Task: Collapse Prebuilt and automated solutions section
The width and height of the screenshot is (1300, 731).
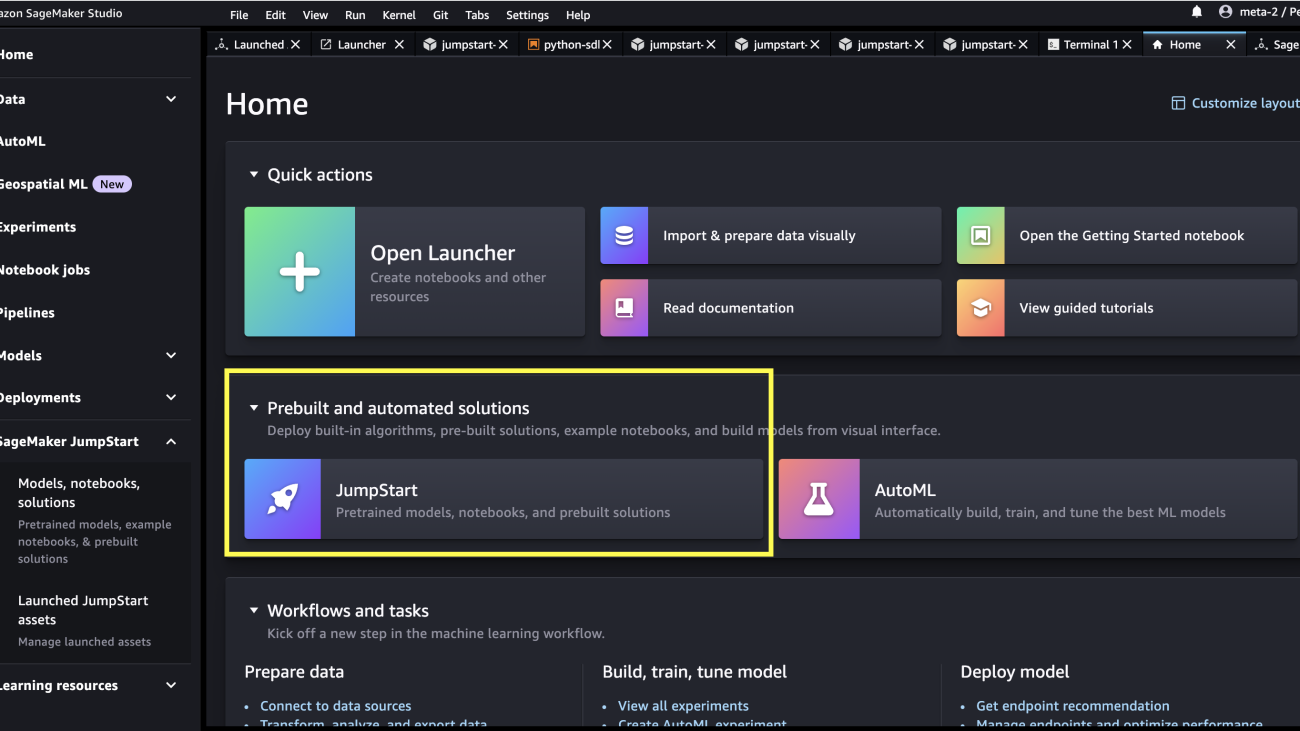Action: click(254, 408)
